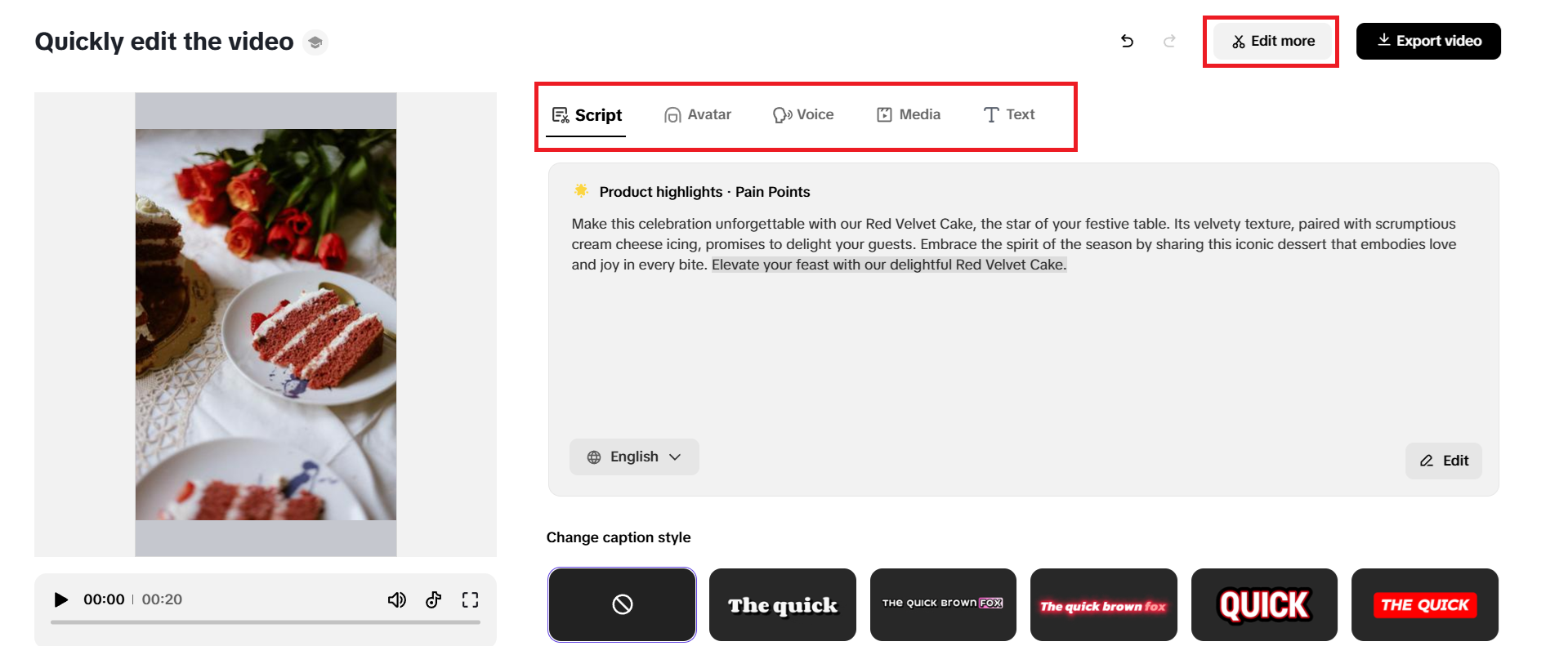Click the video progress bar
The height and width of the screenshot is (646, 1568).
(266, 622)
